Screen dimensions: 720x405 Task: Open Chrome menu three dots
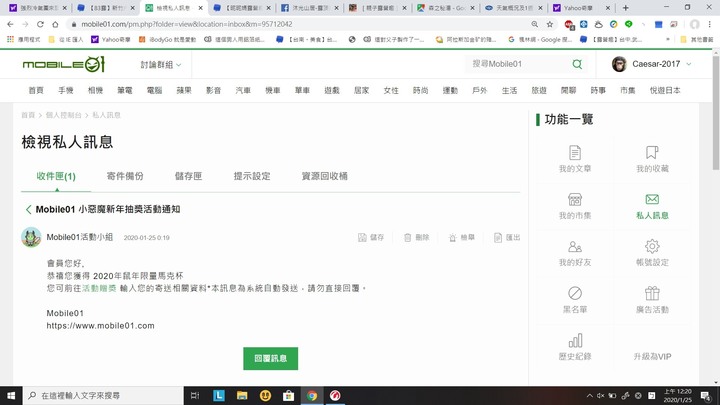click(710, 24)
